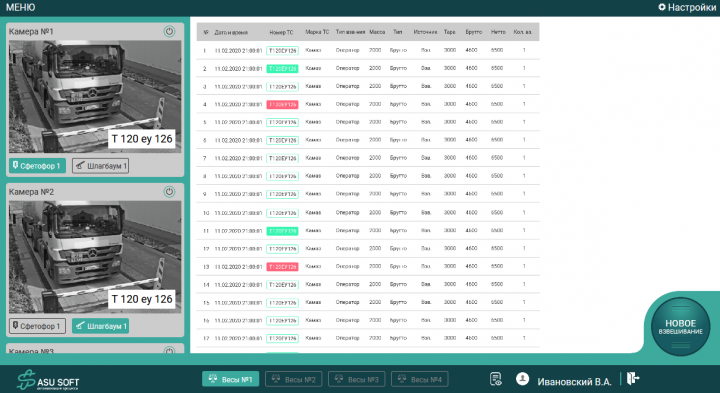This screenshot has width=720, height=393.
Task: Click the user avatar icon
Action: click(x=522, y=379)
